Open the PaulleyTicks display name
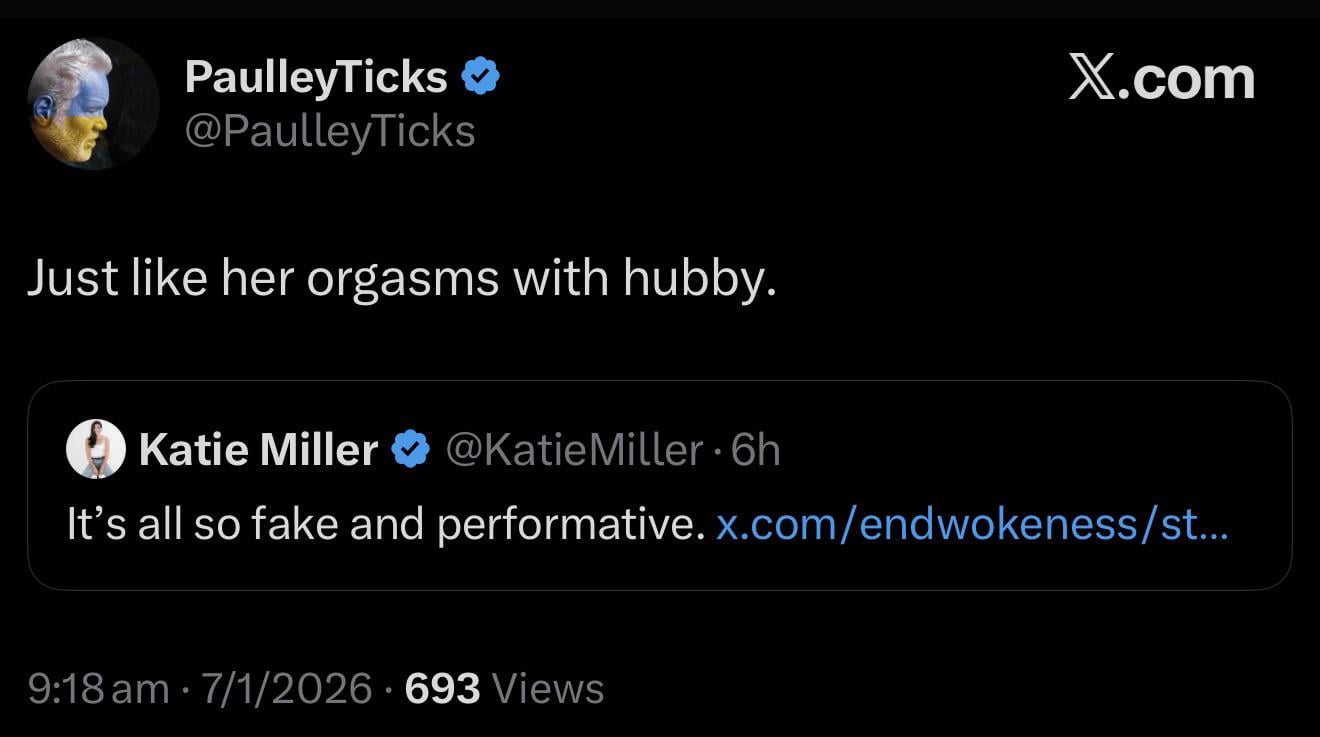The height and width of the screenshot is (737, 1320). point(316,77)
